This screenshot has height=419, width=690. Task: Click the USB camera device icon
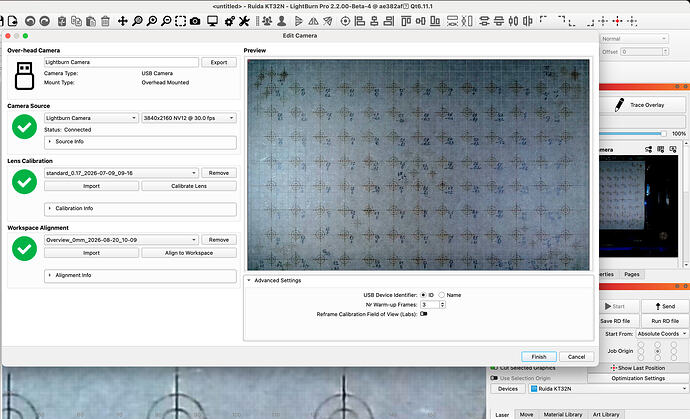[x=24, y=76]
